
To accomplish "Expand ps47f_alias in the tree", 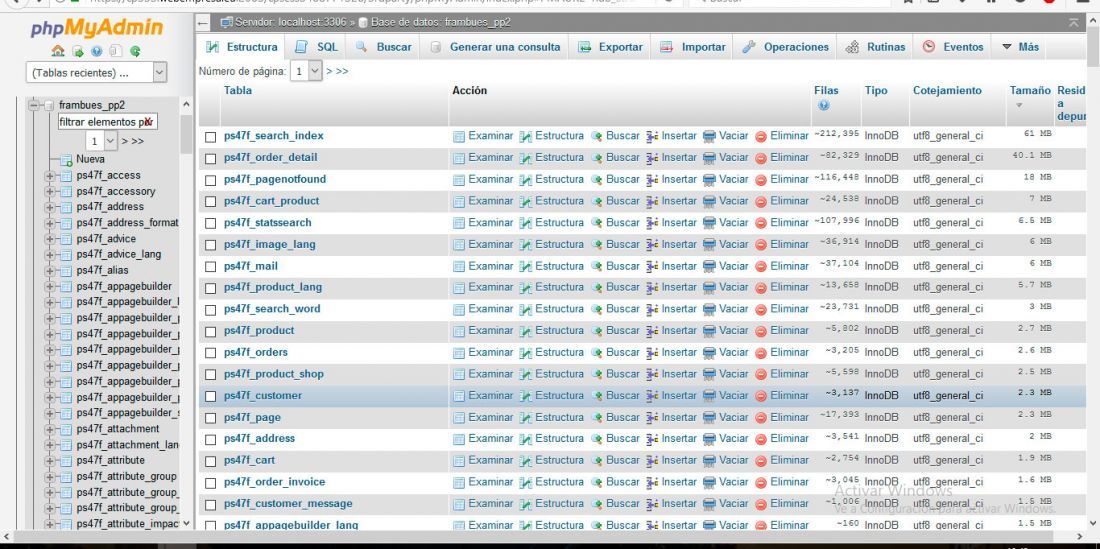I will [x=49, y=271].
